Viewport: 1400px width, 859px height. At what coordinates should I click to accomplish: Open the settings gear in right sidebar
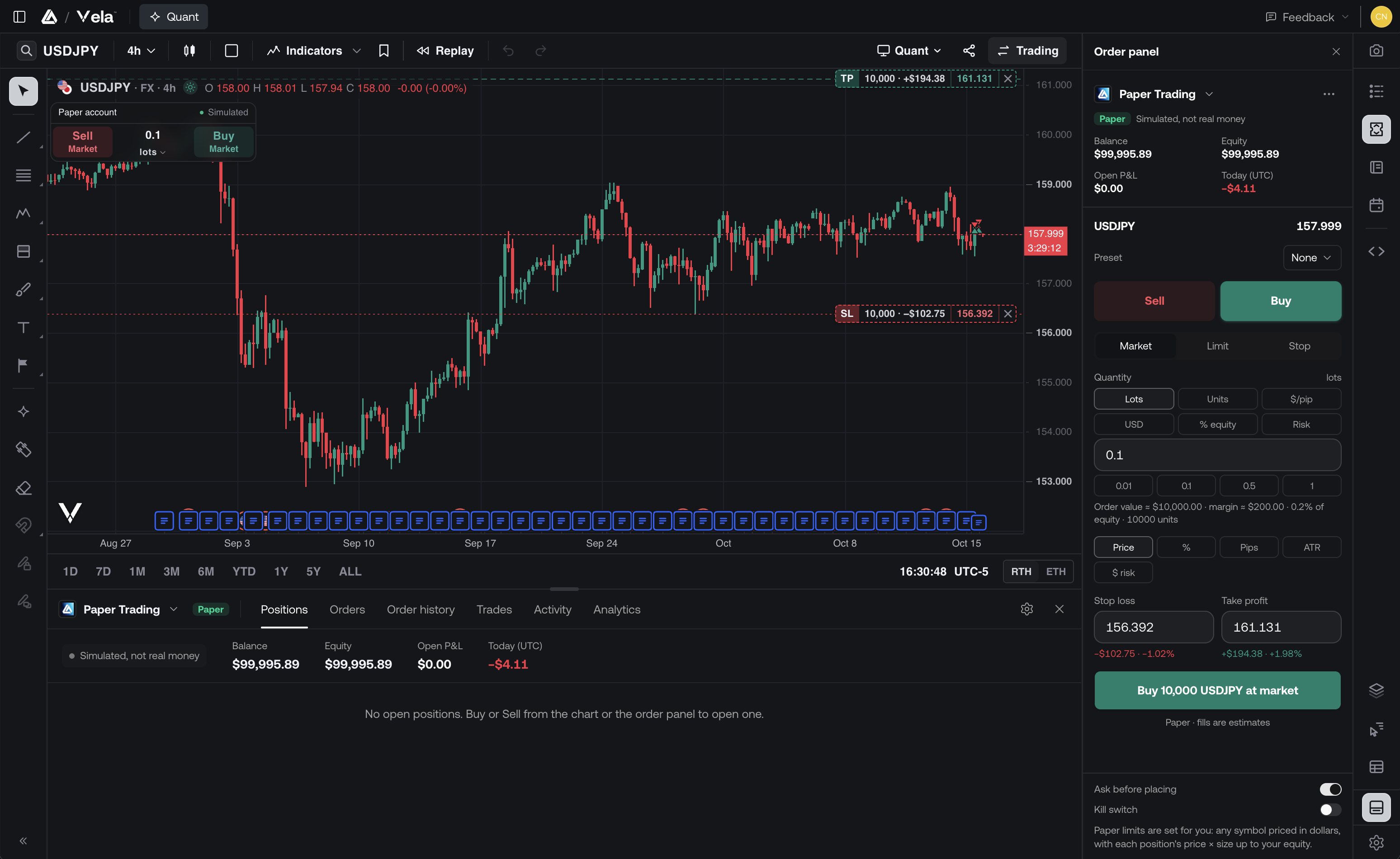(x=1376, y=842)
